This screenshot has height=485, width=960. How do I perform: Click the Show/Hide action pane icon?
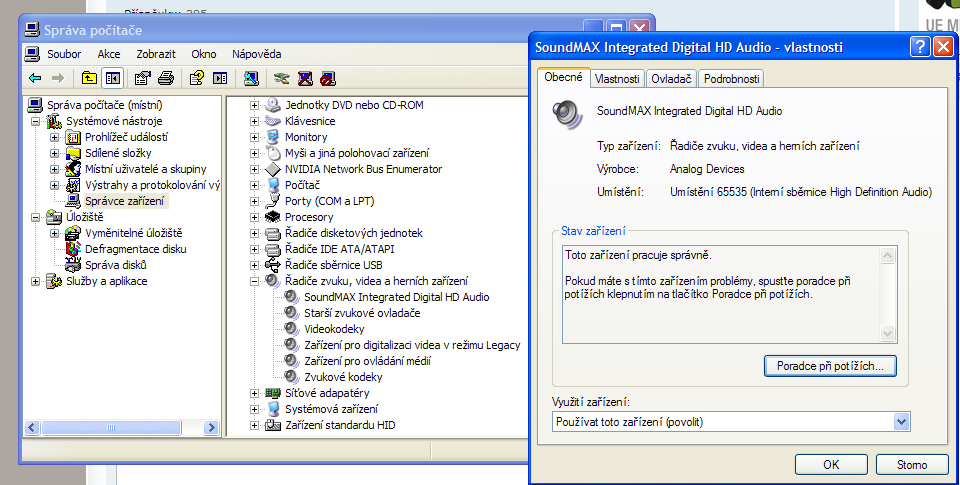220,78
